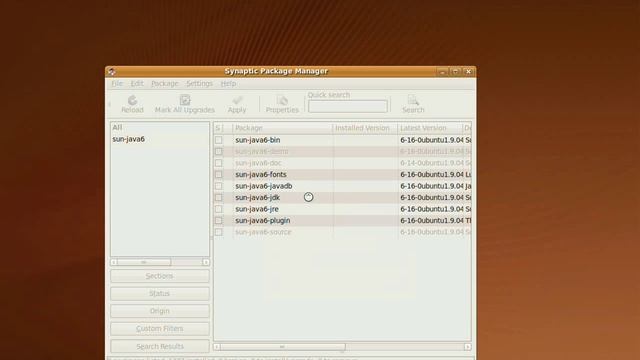Screen dimensions: 640x360
Task: Toggle the sun-java6-jre checkbox
Action: coord(219,209)
